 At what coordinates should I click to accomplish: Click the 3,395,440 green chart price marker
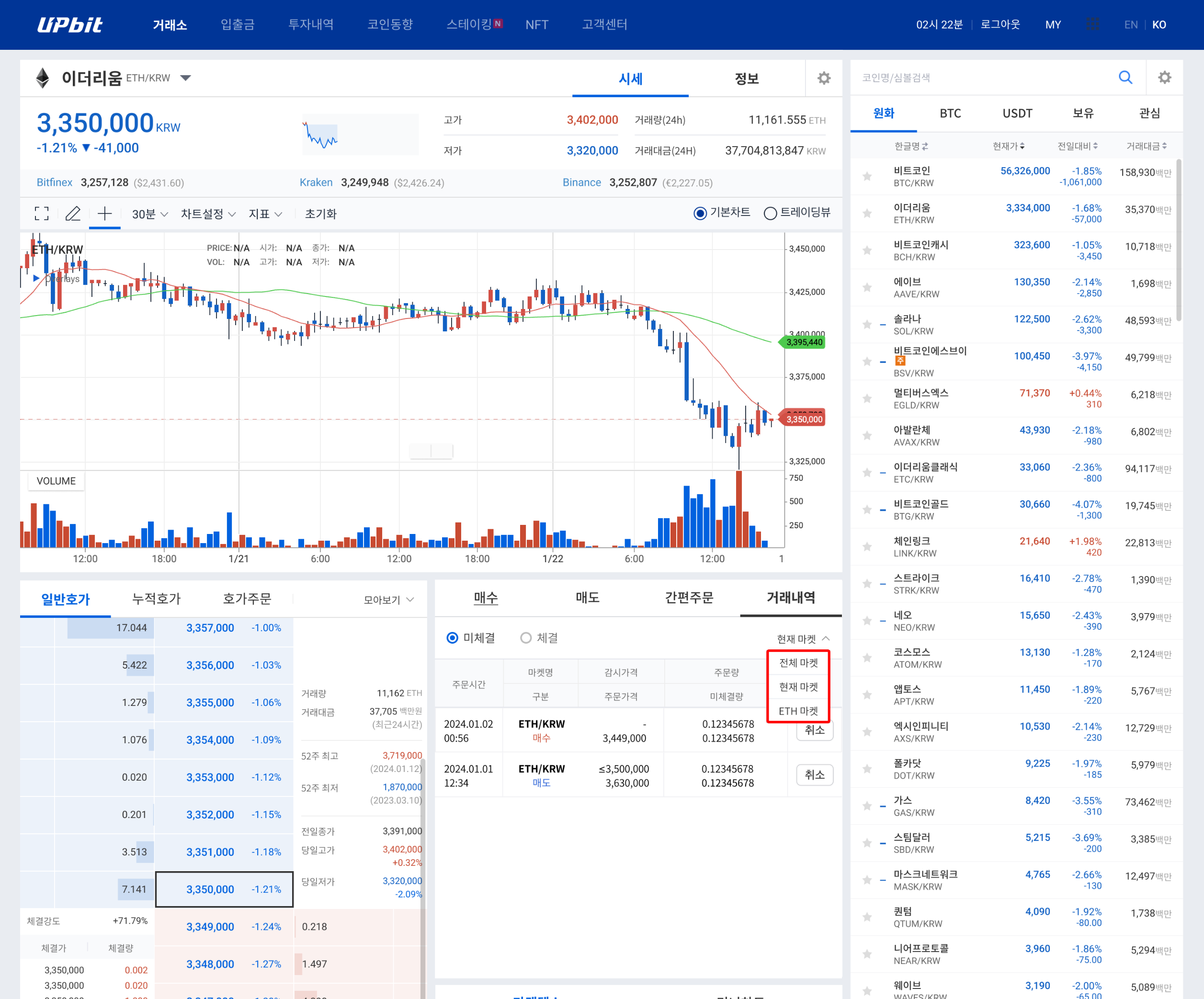point(803,342)
